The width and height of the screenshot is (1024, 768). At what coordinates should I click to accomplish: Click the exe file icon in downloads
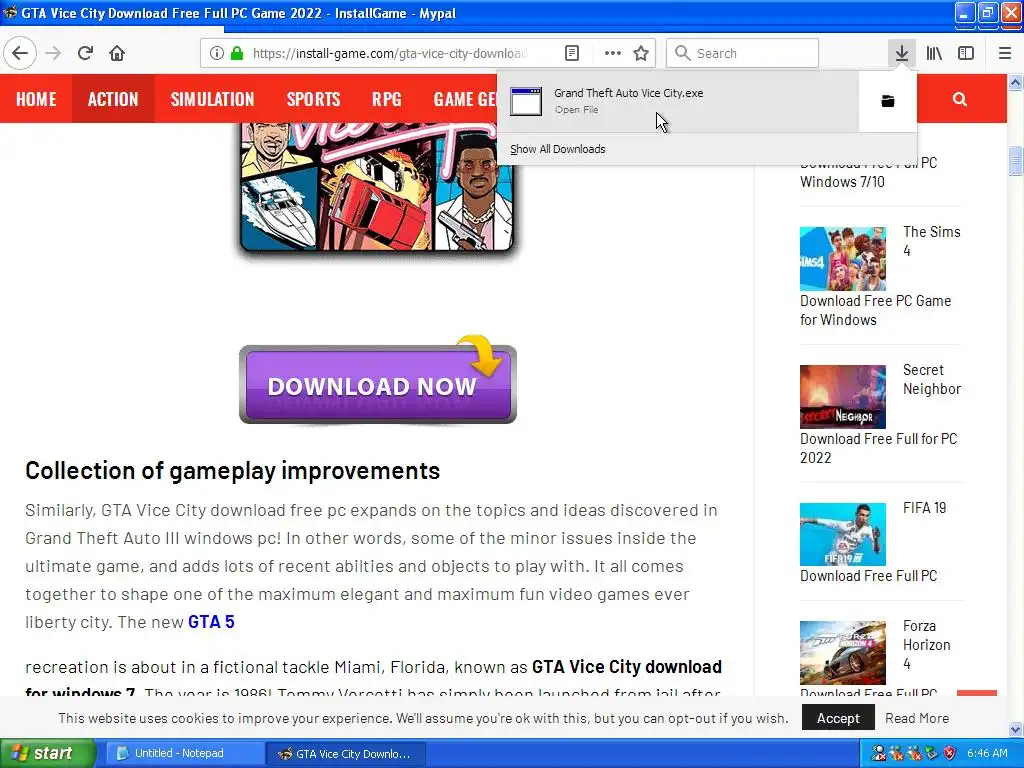[526, 101]
